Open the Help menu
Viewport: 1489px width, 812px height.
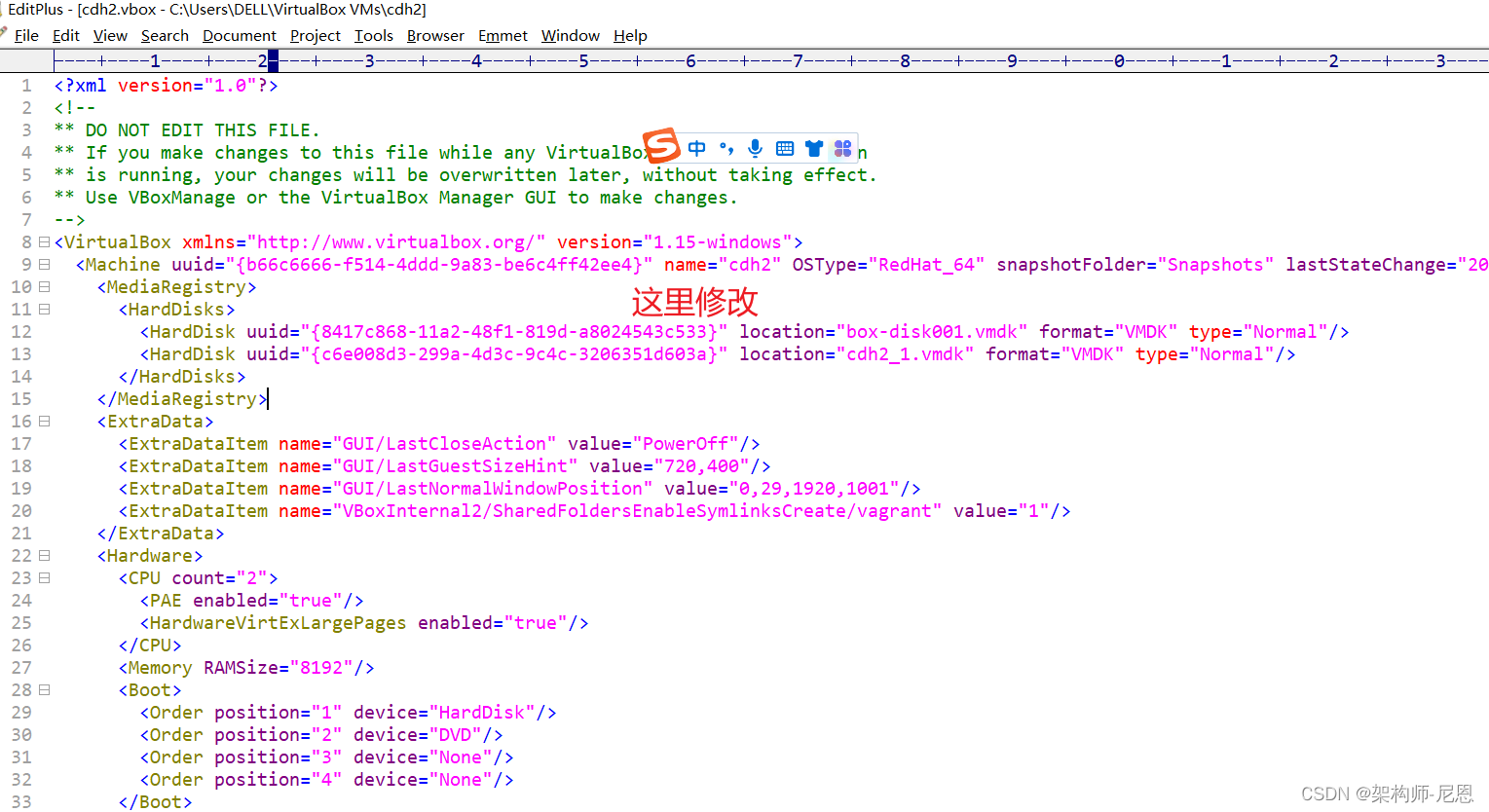[630, 36]
